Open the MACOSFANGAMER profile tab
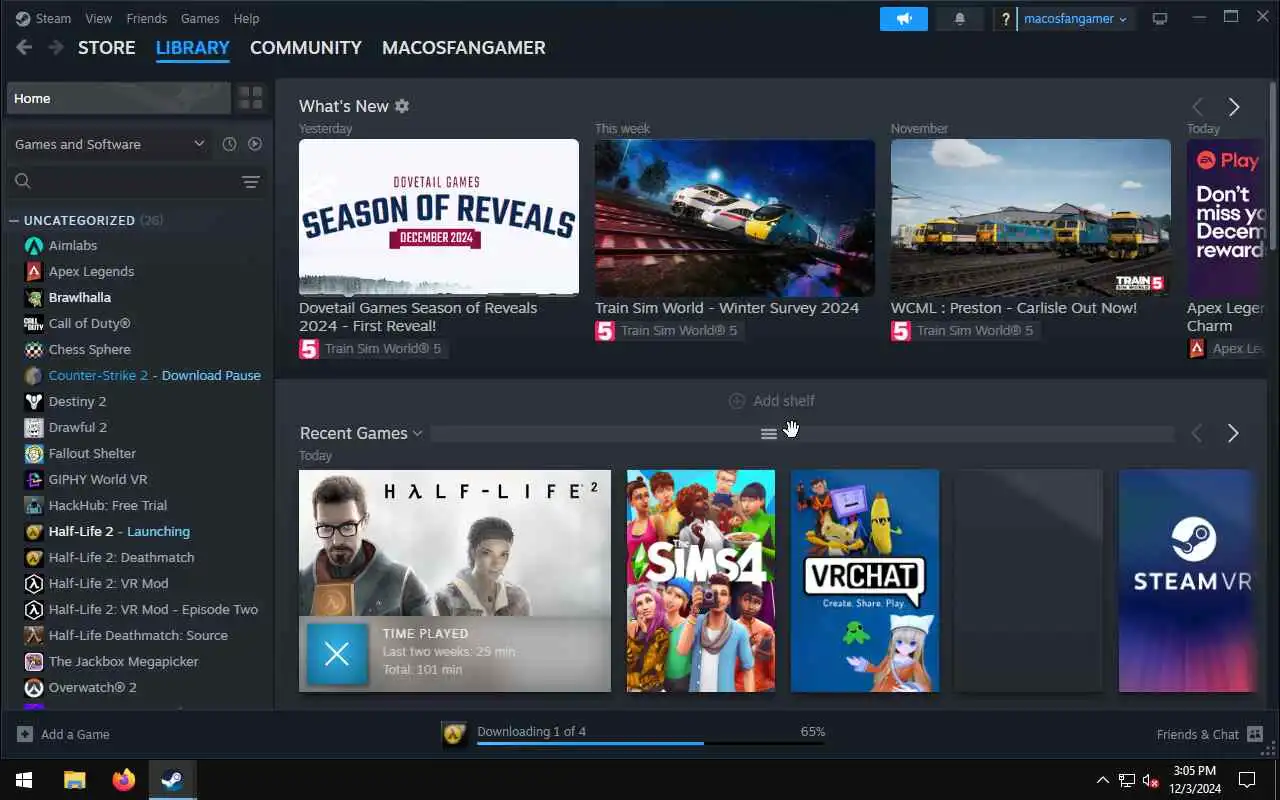The height and width of the screenshot is (800, 1280). (x=464, y=47)
